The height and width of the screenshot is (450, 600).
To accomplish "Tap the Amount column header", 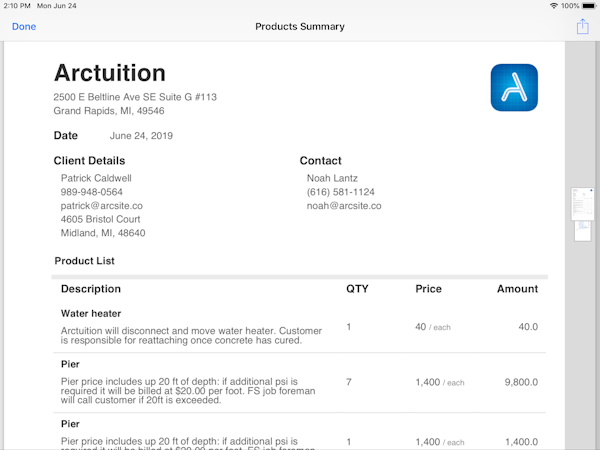I will pos(517,289).
